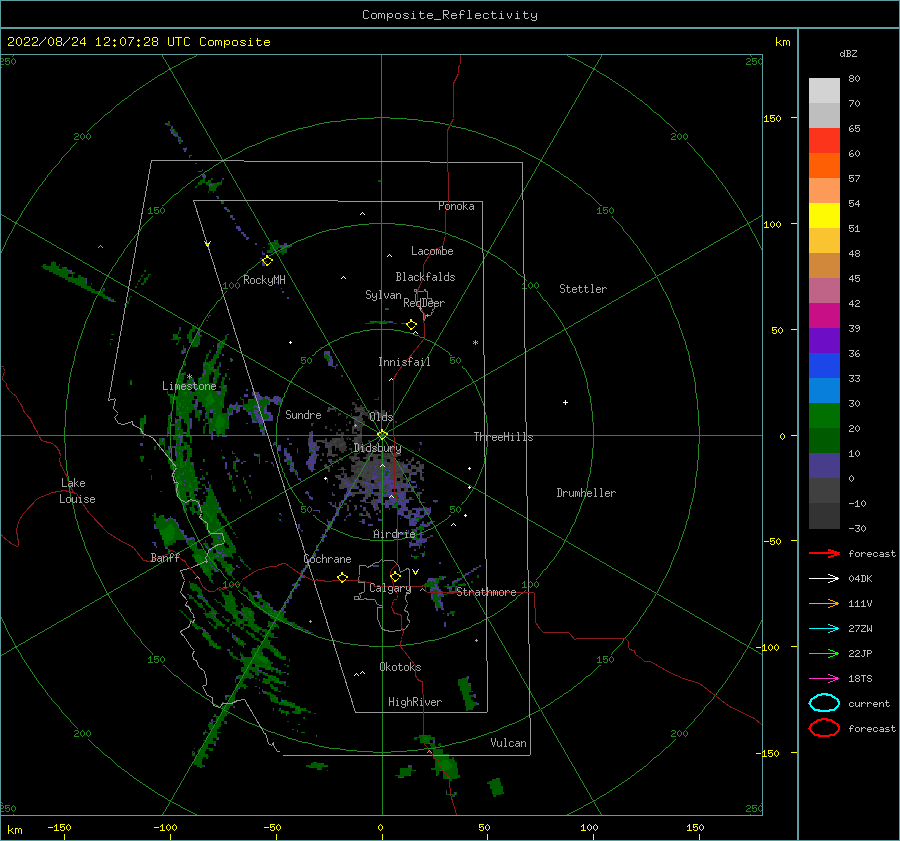Screen dimensions: 900x841
Task: Select the blue 36 dBZ legend swatch
Action: coord(824,365)
